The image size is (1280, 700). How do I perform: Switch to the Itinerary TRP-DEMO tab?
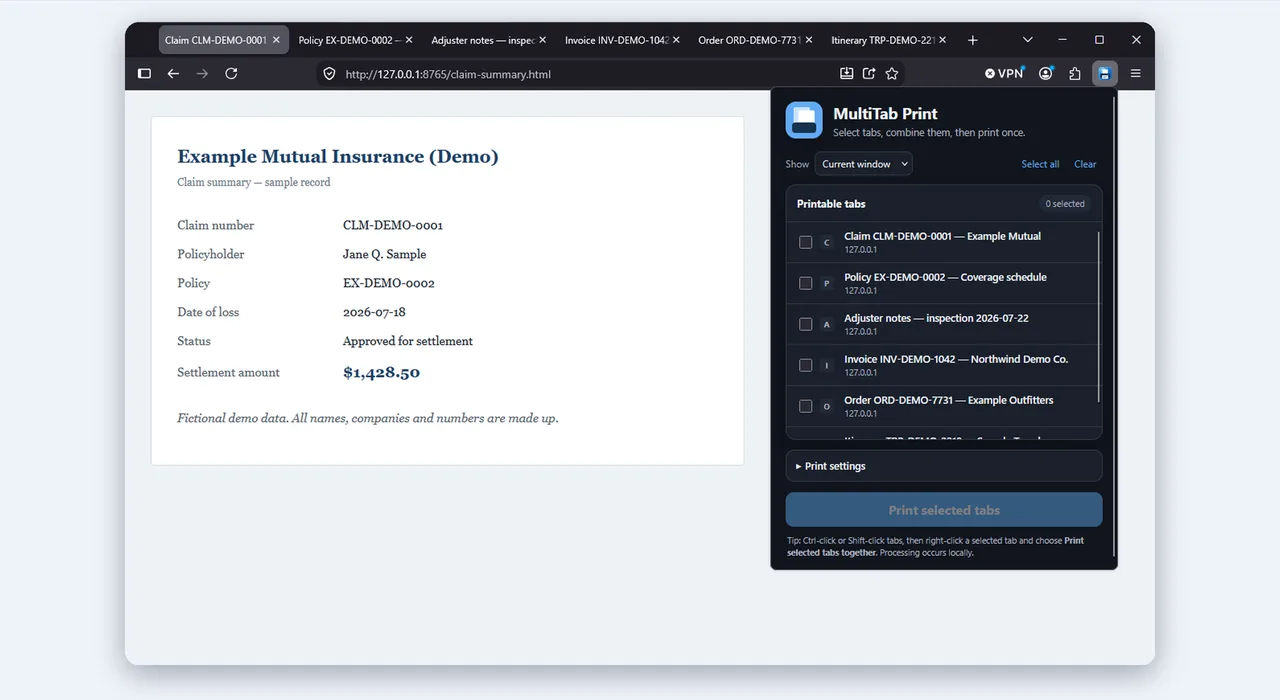click(888, 40)
